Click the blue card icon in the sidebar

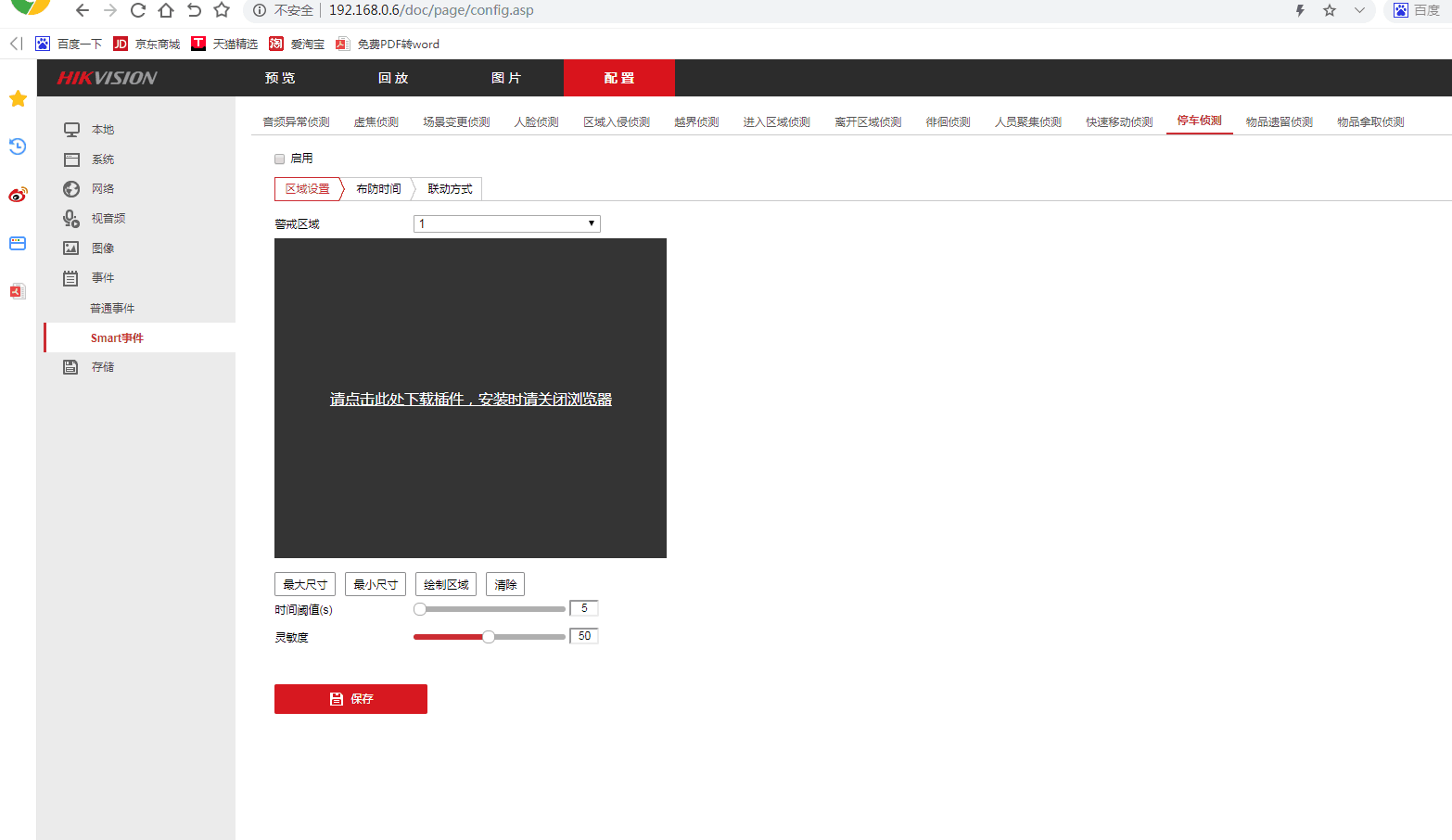tap(18, 243)
